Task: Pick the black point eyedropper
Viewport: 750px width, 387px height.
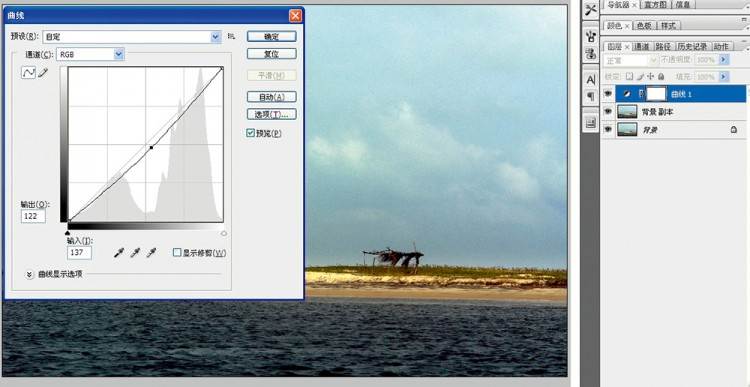Action: [x=119, y=253]
